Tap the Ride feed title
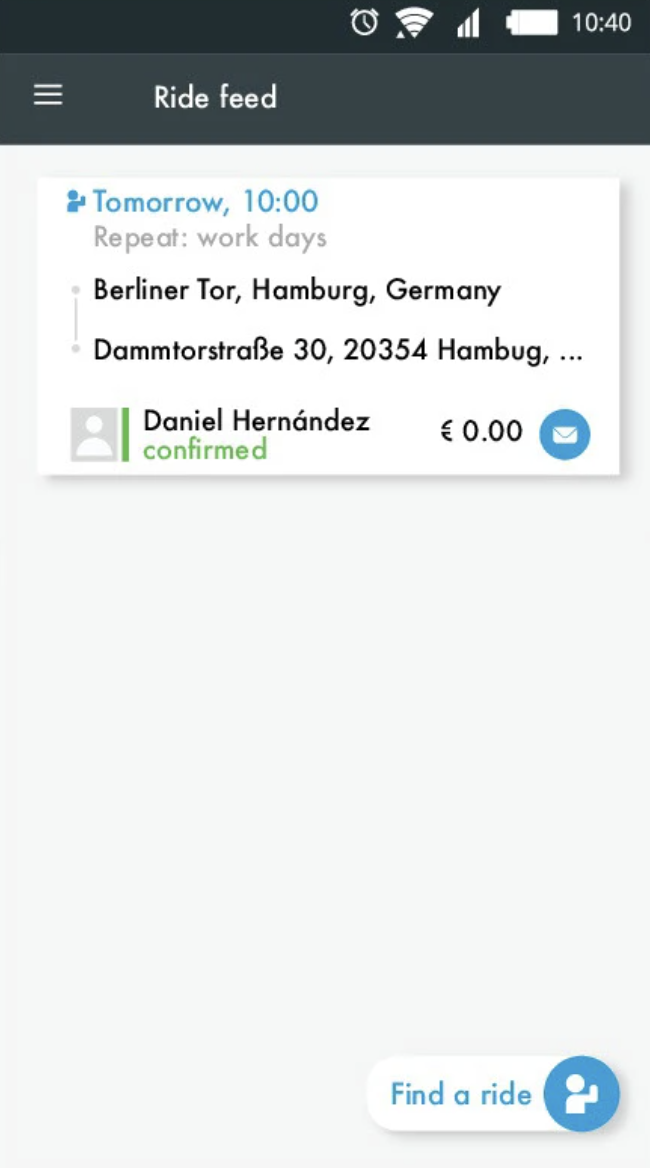The width and height of the screenshot is (650, 1168). (215, 97)
